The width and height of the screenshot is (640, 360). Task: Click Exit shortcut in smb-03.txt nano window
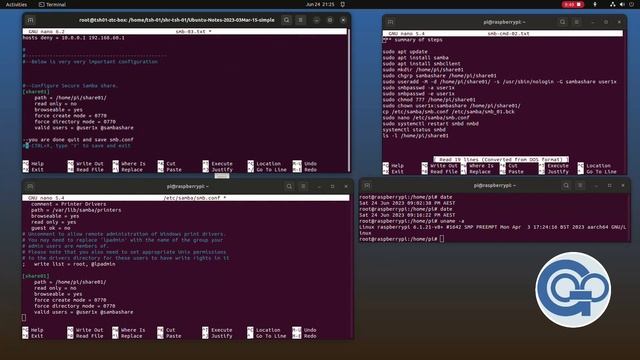coord(33,169)
